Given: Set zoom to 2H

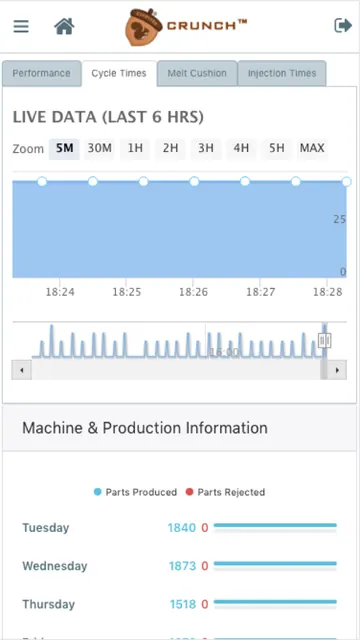Looking at the screenshot, I should 171,149.
